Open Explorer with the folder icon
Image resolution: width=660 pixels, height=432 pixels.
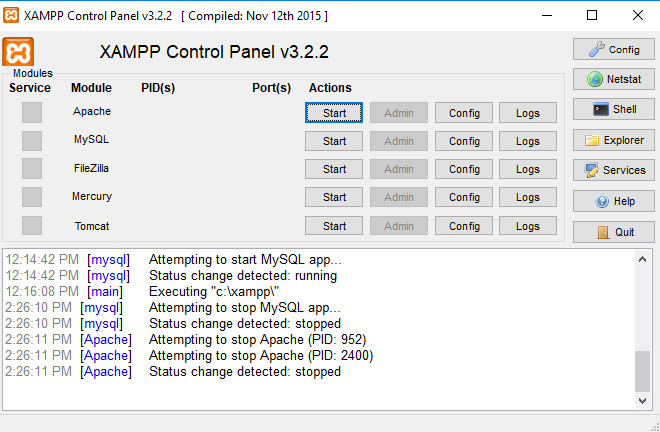(614, 140)
